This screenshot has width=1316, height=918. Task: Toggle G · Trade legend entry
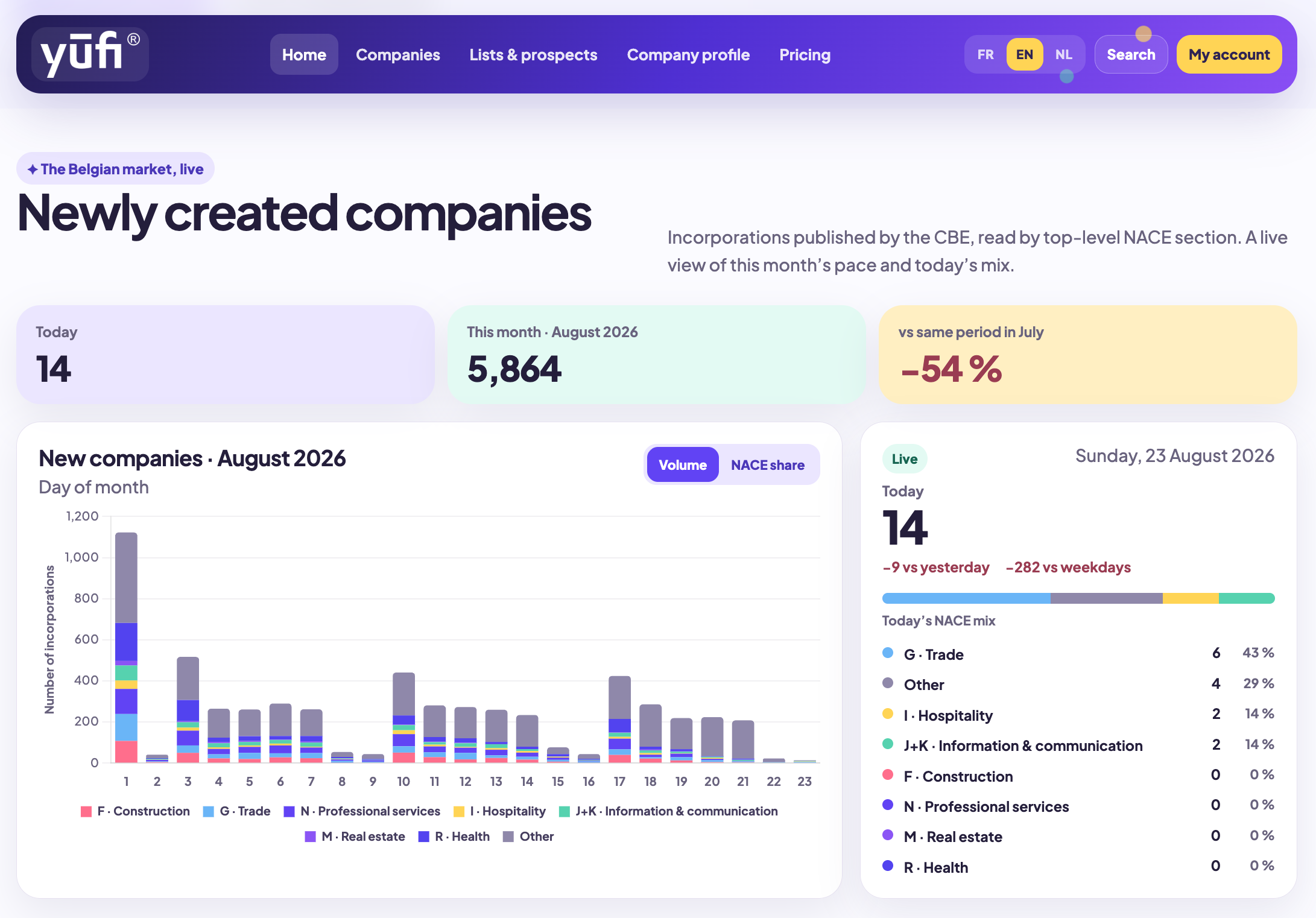tap(236, 811)
